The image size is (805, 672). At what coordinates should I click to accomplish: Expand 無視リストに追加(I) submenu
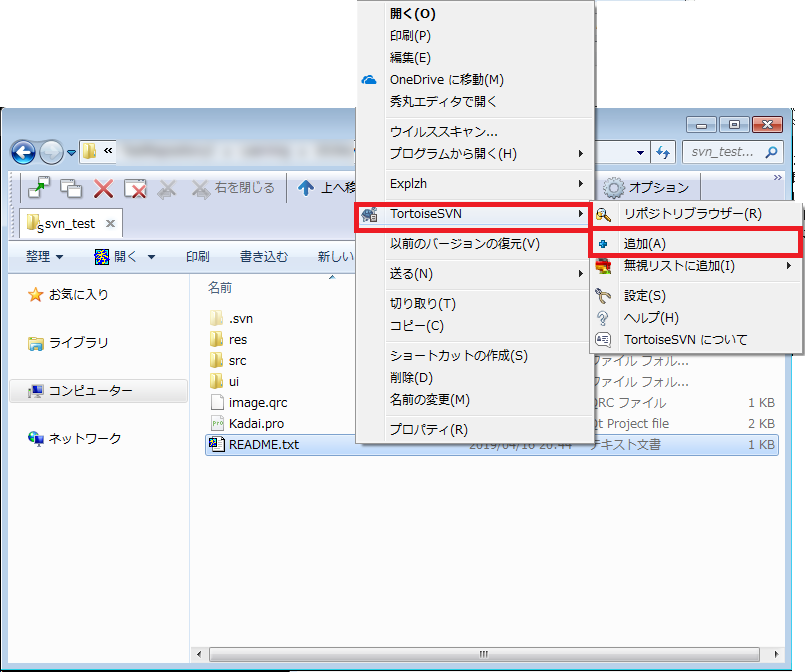click(x=696, y=266)
